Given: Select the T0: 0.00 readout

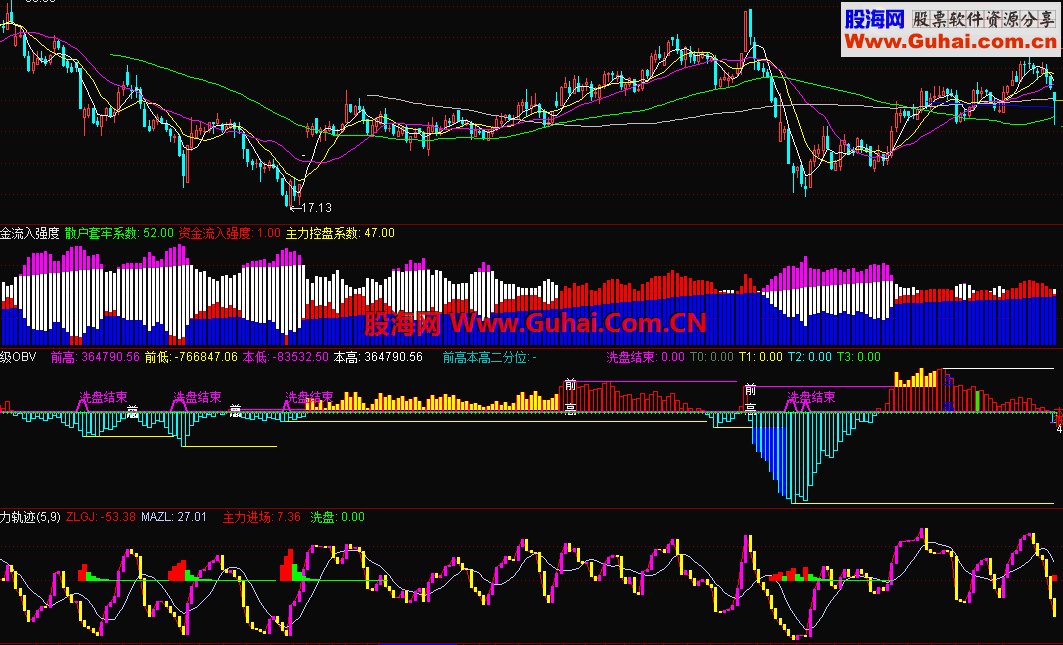Looking at the screenshot, I should (712, 357).
